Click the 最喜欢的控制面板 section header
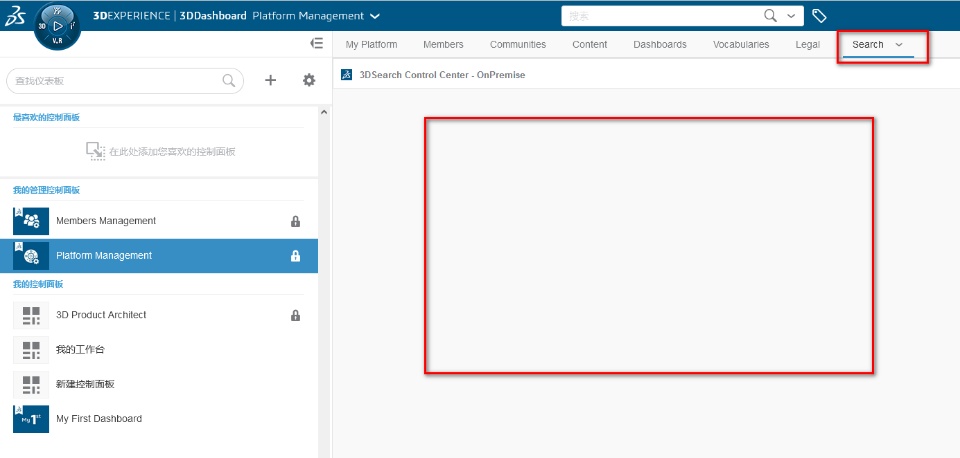 coord(47,117)
